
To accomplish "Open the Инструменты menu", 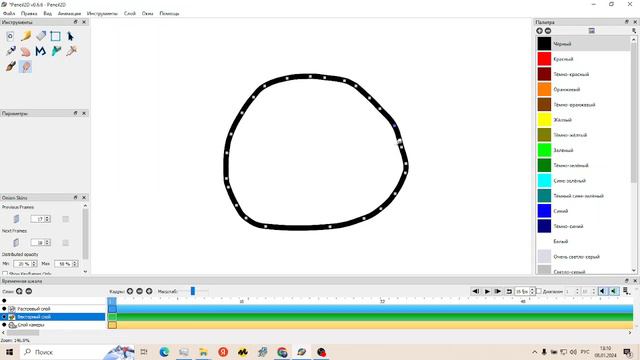I will coord(102,13).
